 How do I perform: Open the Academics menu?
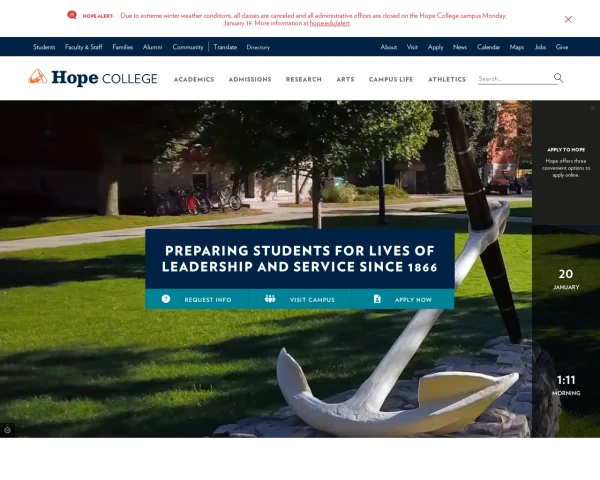coord(194,80)
